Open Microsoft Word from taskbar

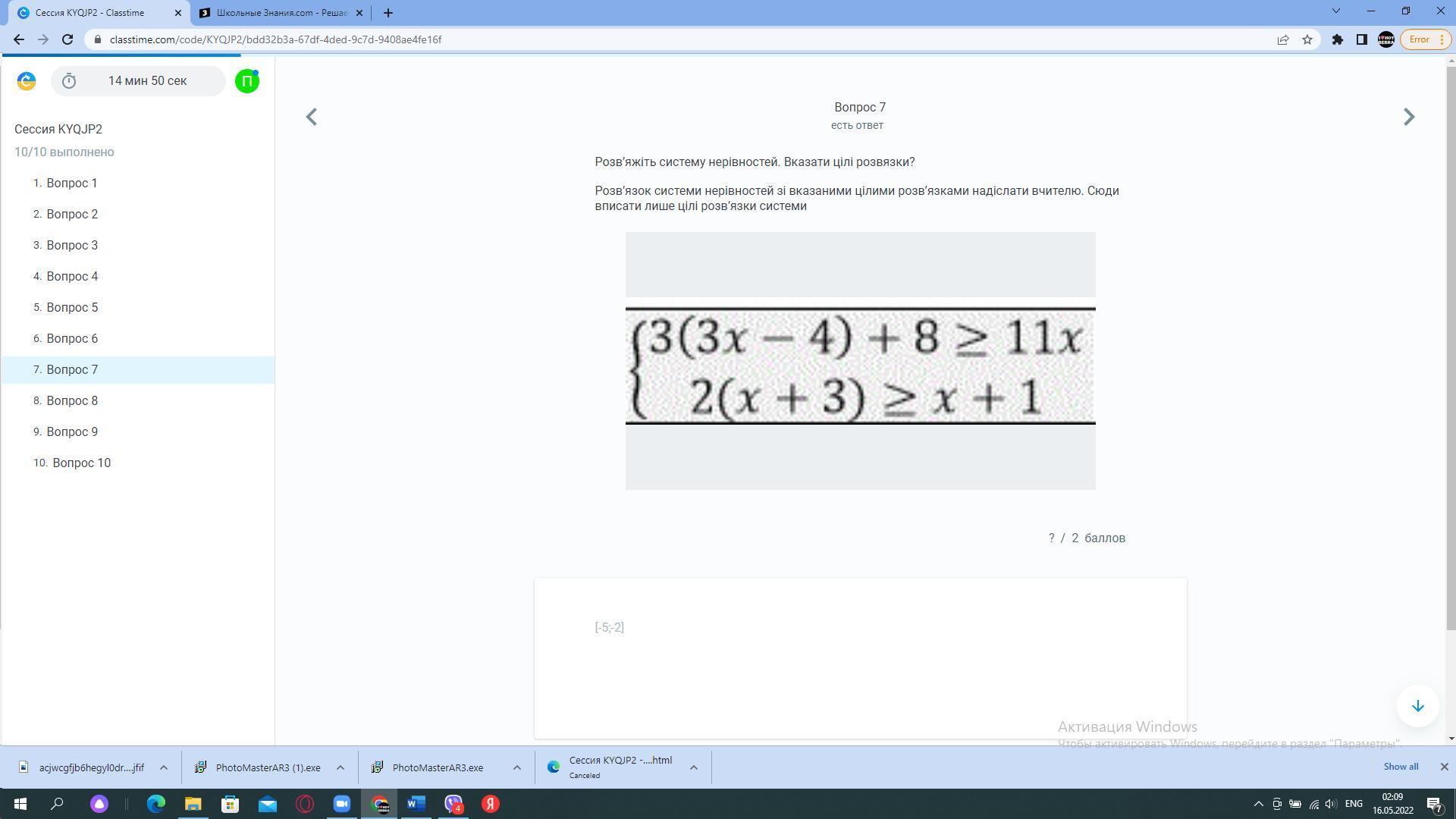click(416, 804)
